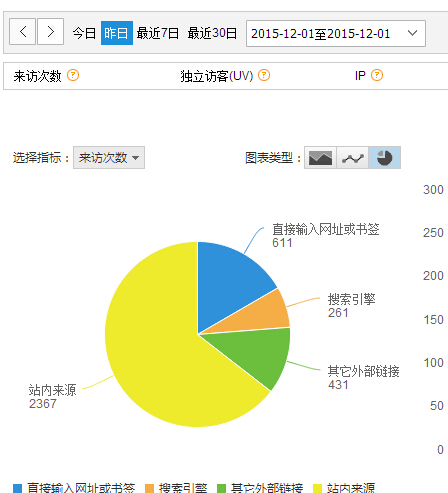Viewport: 448px width, 493px height.
Task: Open help icon beside 独立访客(UV)
Action: (x=264, y=75)
